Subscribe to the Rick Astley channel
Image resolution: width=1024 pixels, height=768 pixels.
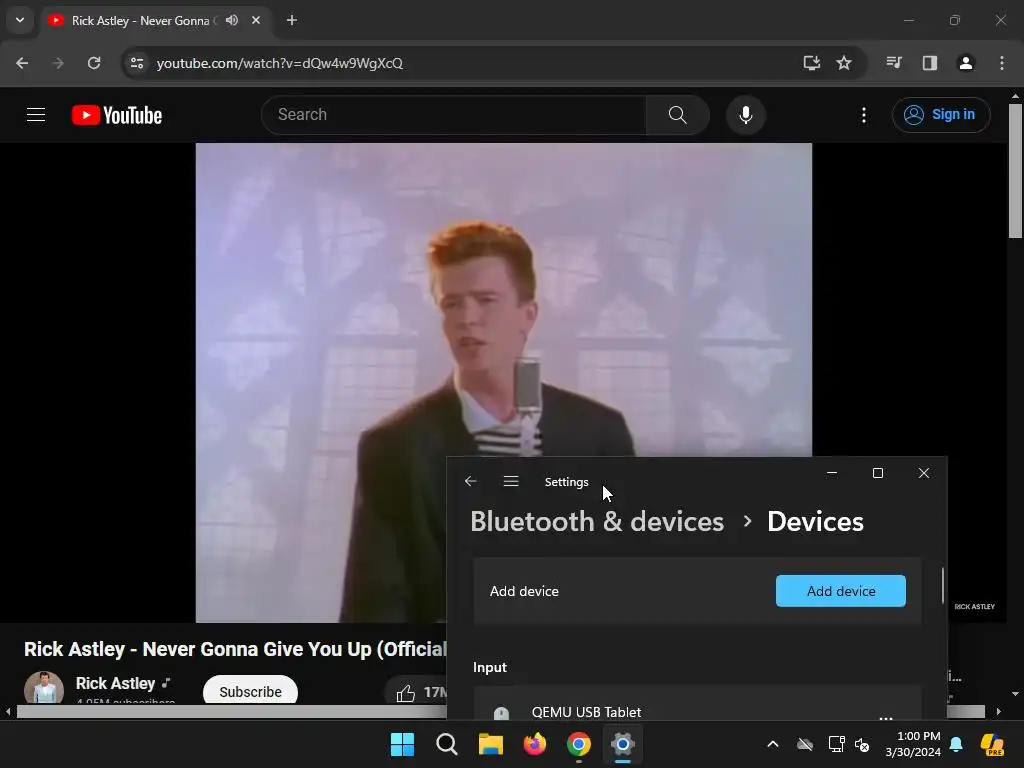coord(250,690)
